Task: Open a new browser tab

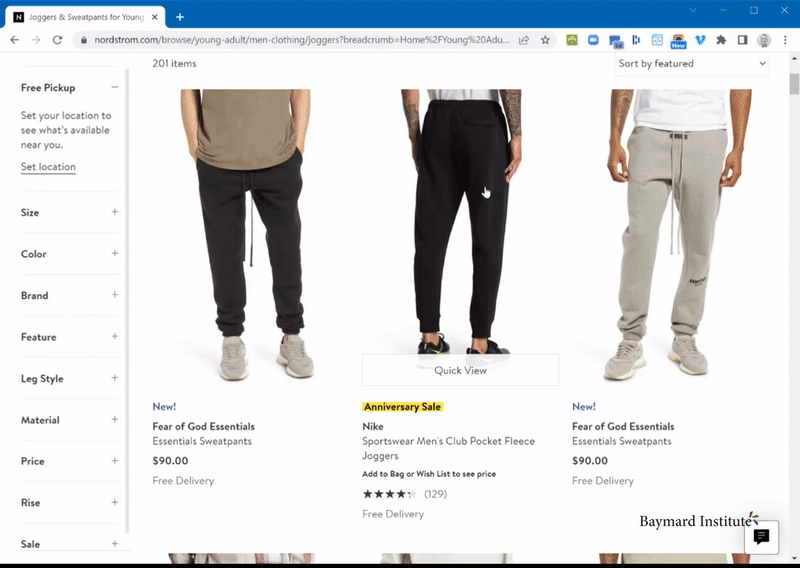Action: pos(180,17)
